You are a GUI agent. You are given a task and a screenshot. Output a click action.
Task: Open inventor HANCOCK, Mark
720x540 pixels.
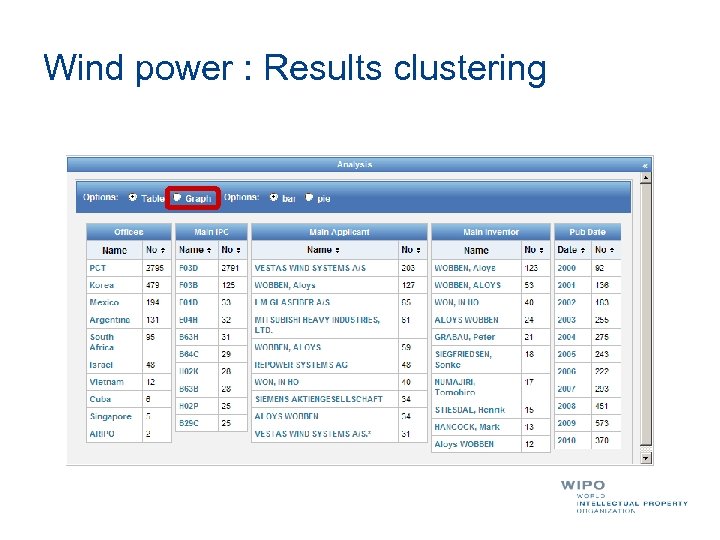coord(467,427)
